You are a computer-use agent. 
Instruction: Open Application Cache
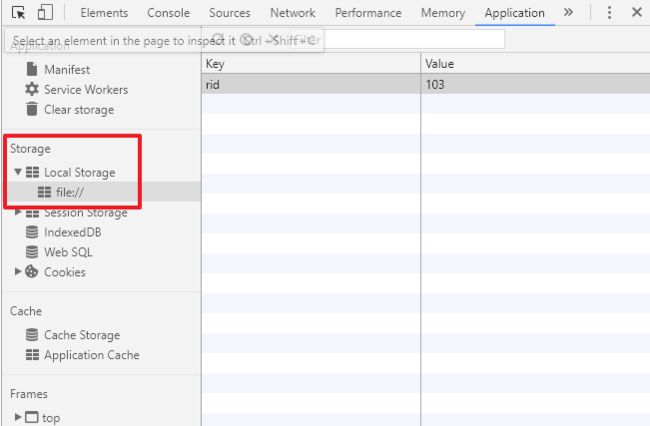pos(92,355)
